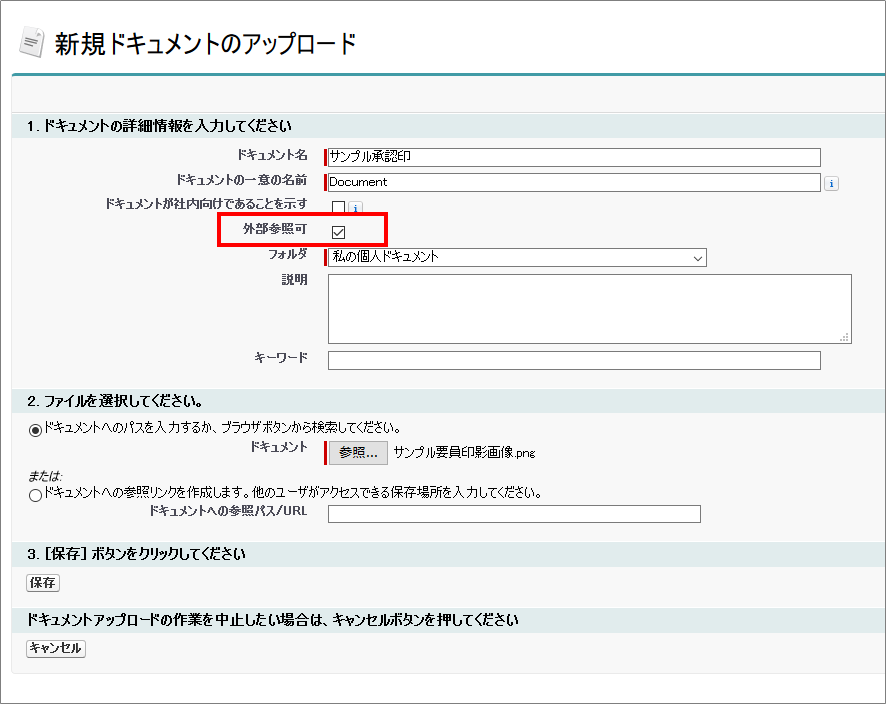The width and height of the screenshot is (886, 704).
Task: Click the 新規ドキュメントのアップロード page heading
Action: tap(205, 44)
